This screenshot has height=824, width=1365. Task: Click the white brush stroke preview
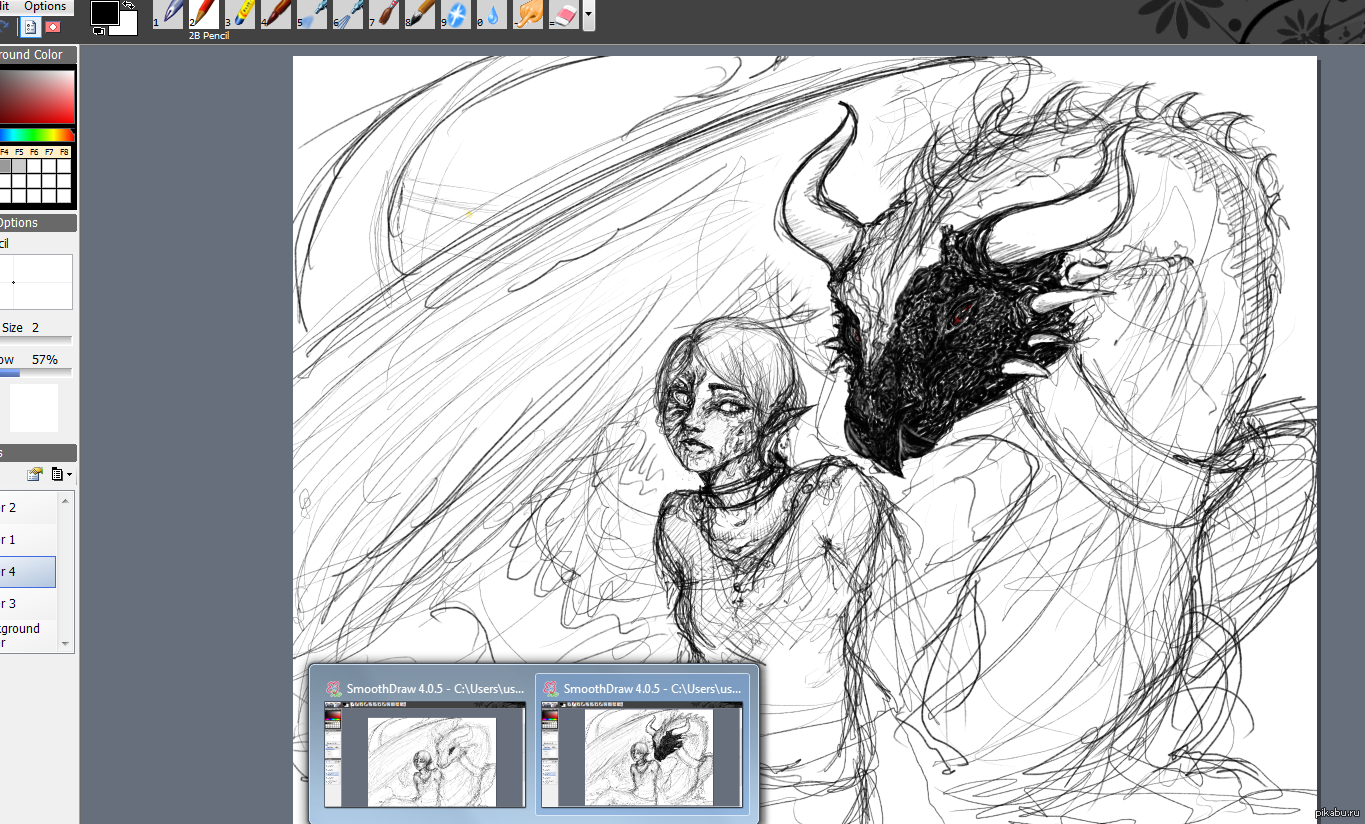coord(34,408)
